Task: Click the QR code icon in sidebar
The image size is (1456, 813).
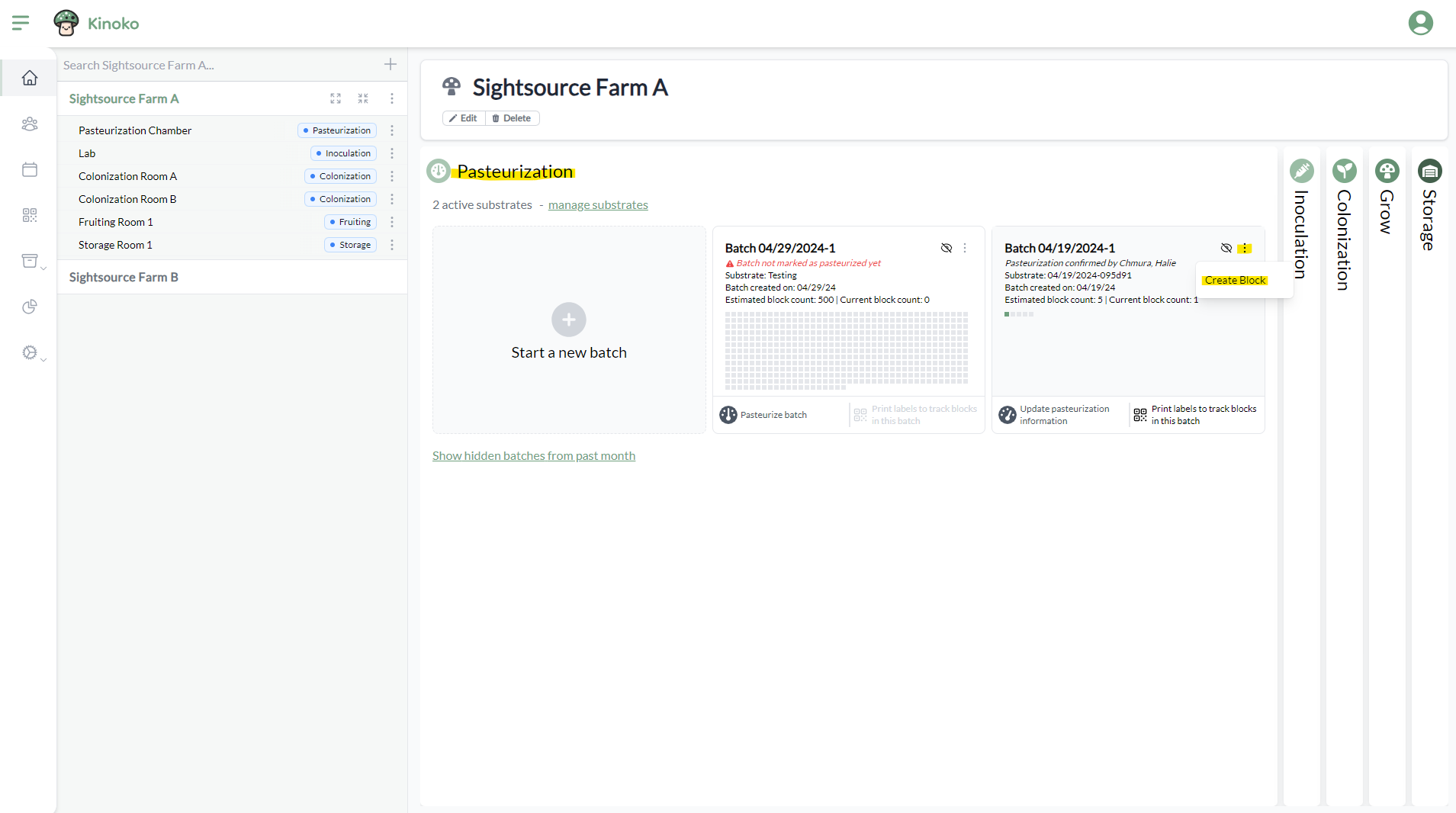Action: 30,215
